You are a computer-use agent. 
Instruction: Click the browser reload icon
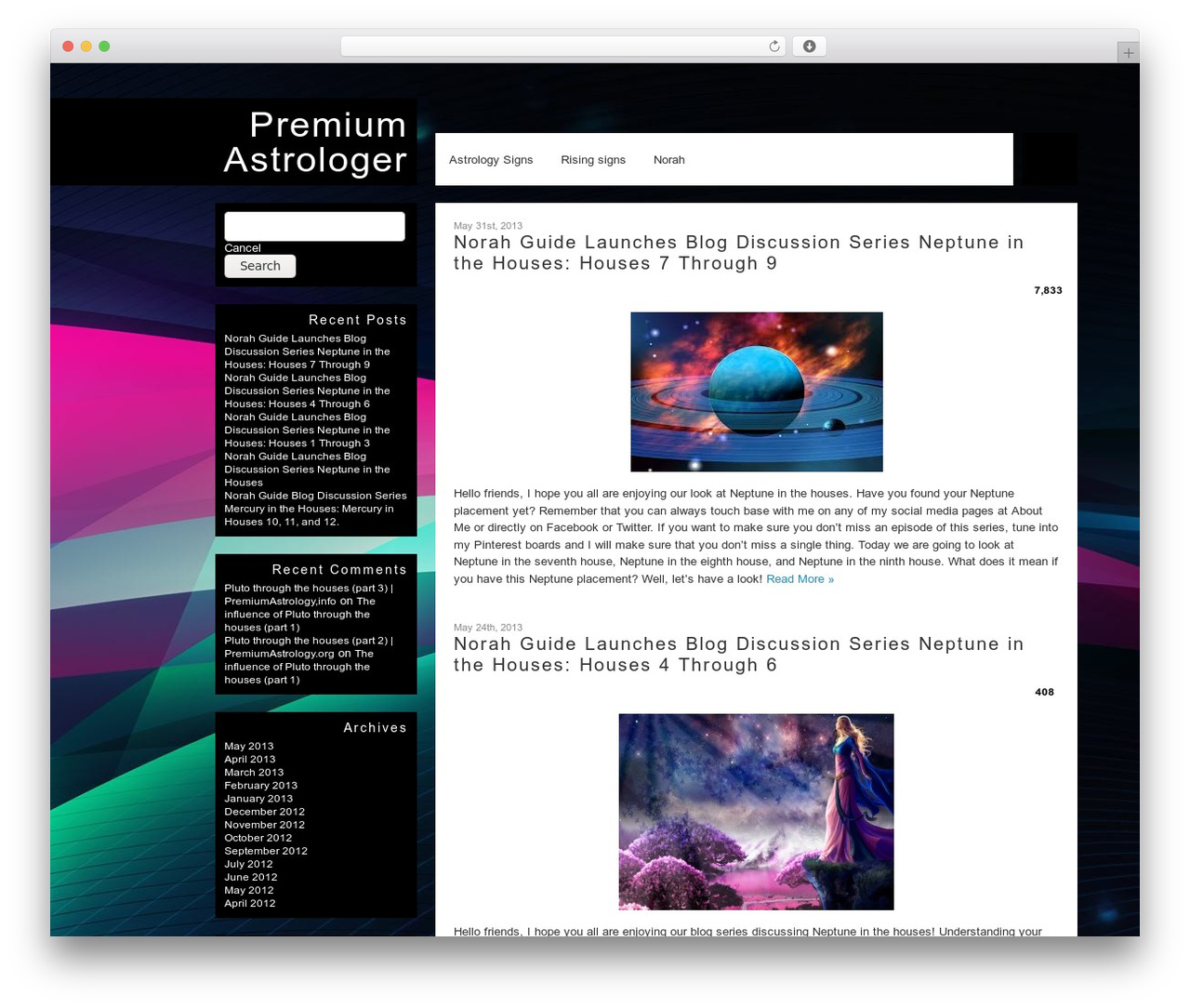pyautogui.click(x=773, y=46)
